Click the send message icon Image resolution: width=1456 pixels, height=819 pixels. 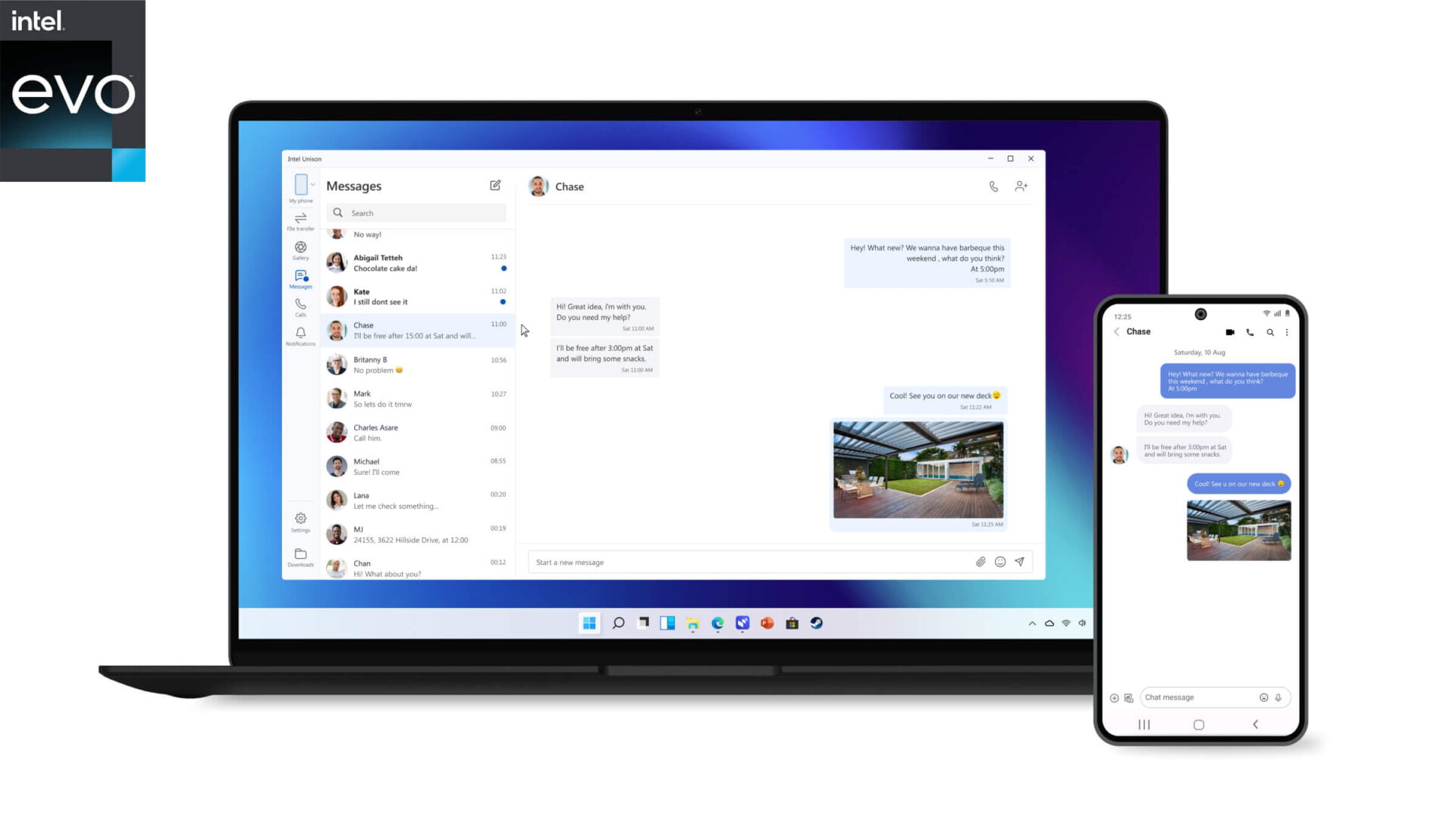(1019, 561)
